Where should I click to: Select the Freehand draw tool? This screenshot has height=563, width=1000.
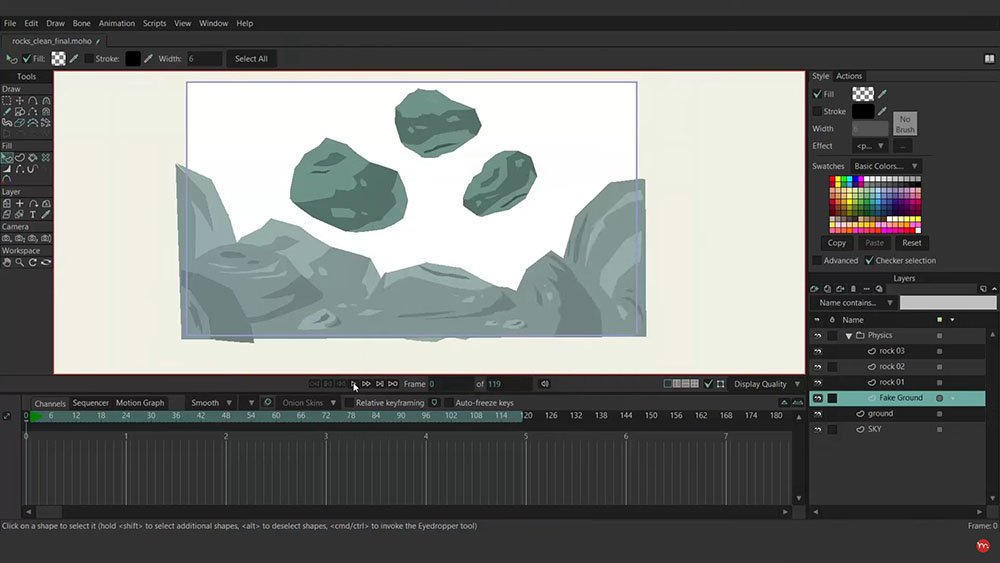pyautogui.click(x=7, y=112)
